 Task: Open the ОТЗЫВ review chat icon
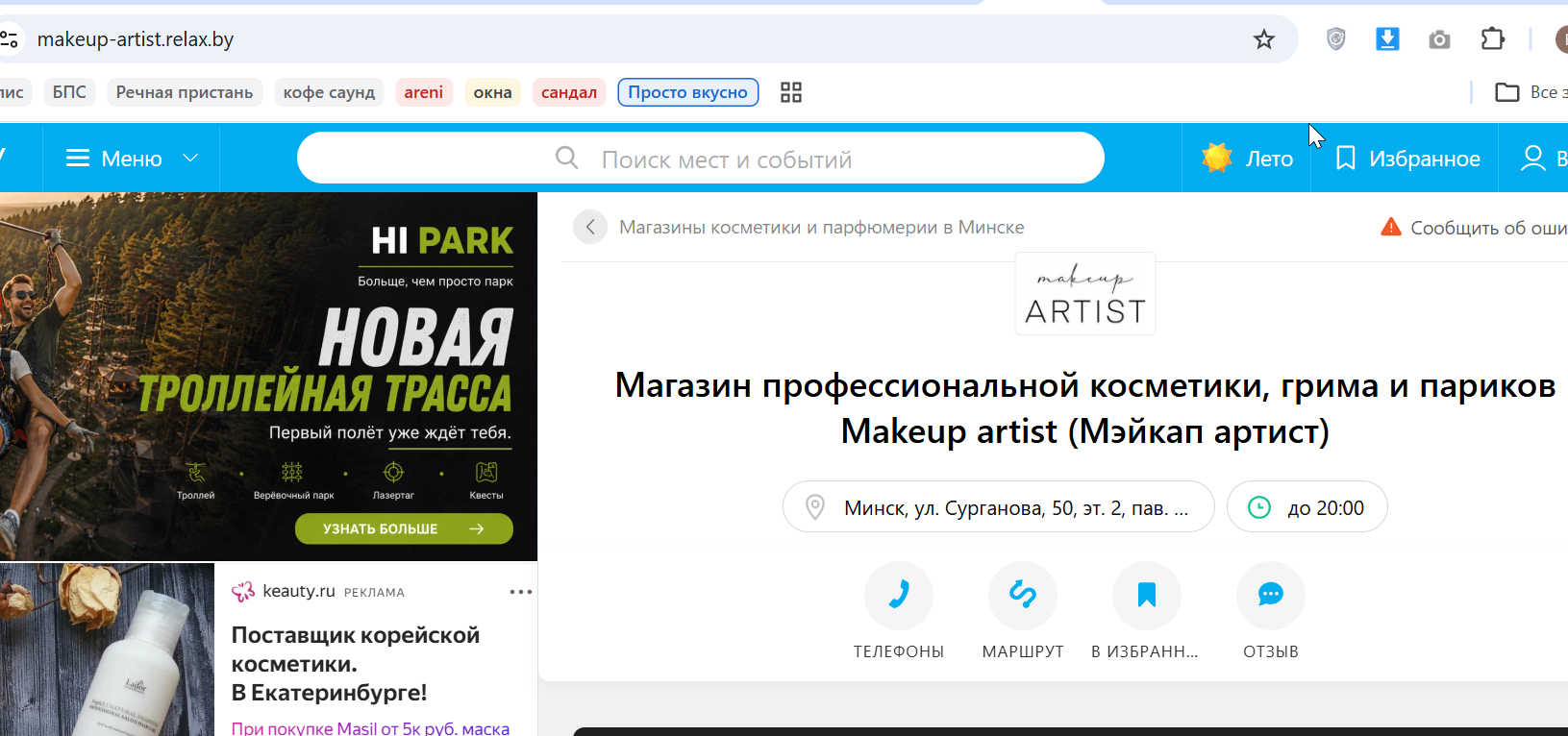[1271, 596]
